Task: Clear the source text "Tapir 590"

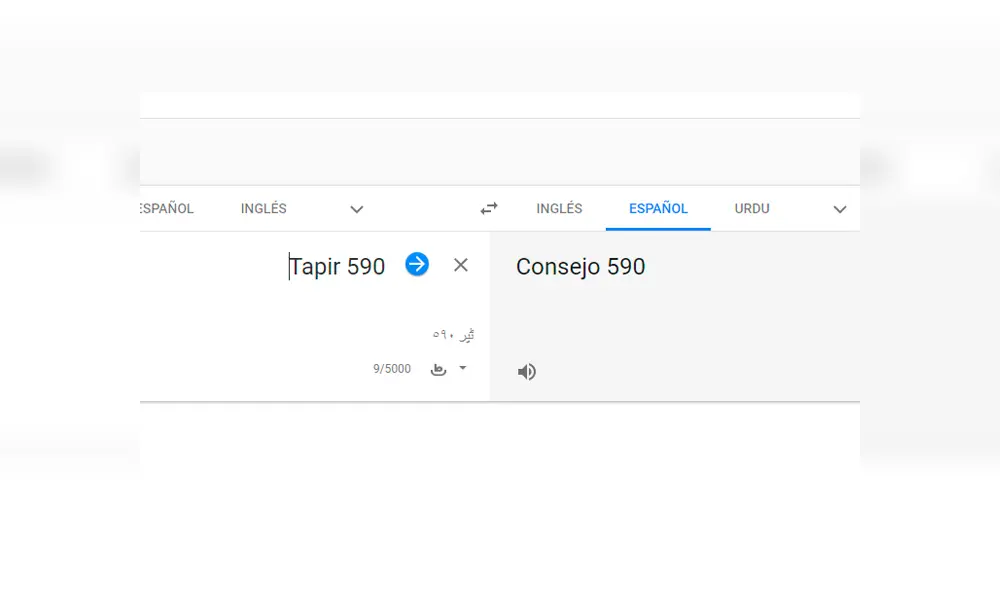Action: coord(461,265)
